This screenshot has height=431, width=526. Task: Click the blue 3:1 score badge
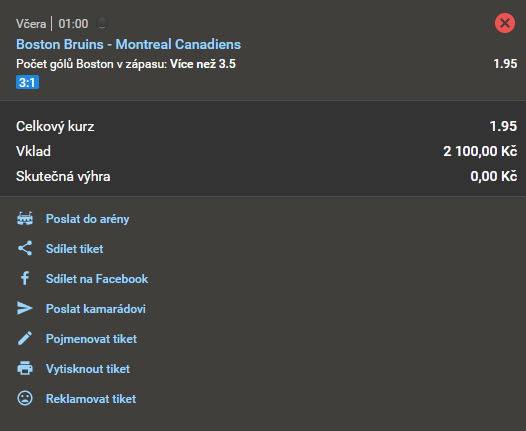28,82
